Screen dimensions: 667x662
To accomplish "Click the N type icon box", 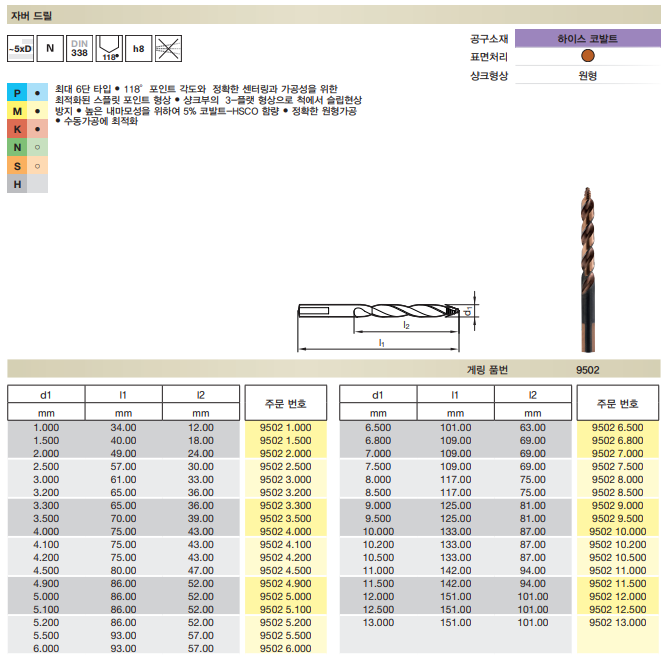I will pyautogui.click(x=50, y=47).
